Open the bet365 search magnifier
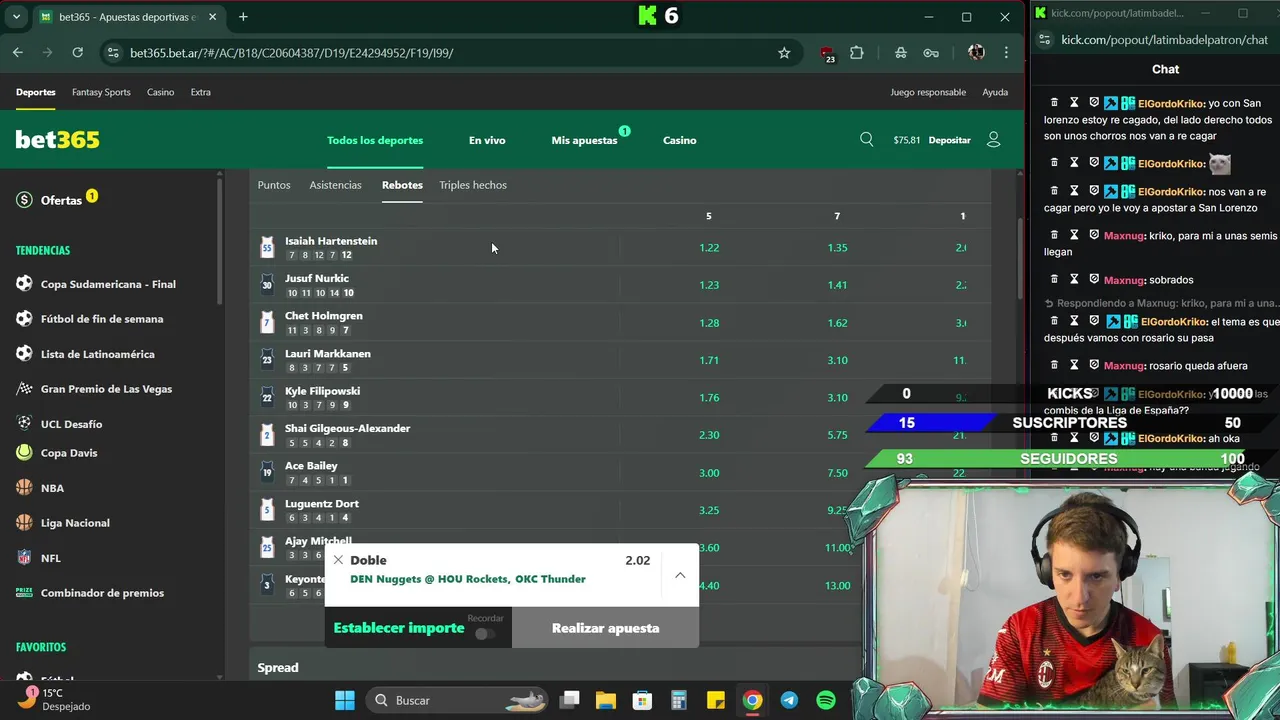The width and height of the screenshot is (1280, 720). (867, 140)
